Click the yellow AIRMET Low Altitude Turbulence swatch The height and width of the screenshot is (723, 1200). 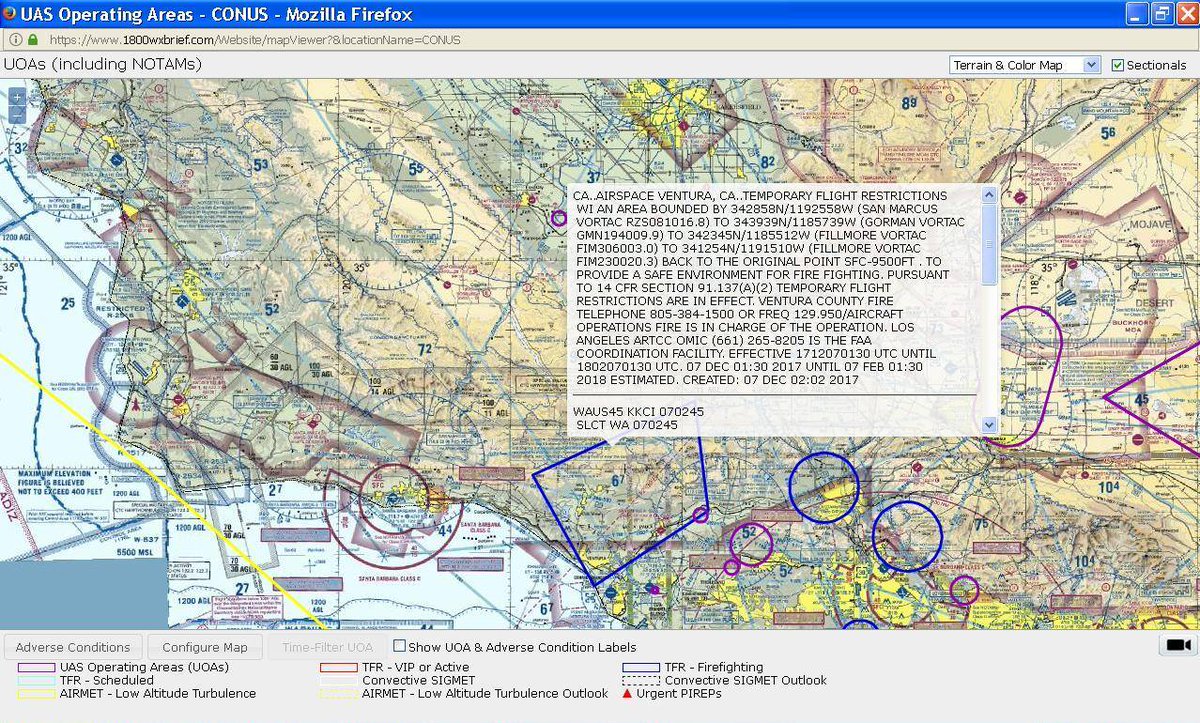point(36,693)
